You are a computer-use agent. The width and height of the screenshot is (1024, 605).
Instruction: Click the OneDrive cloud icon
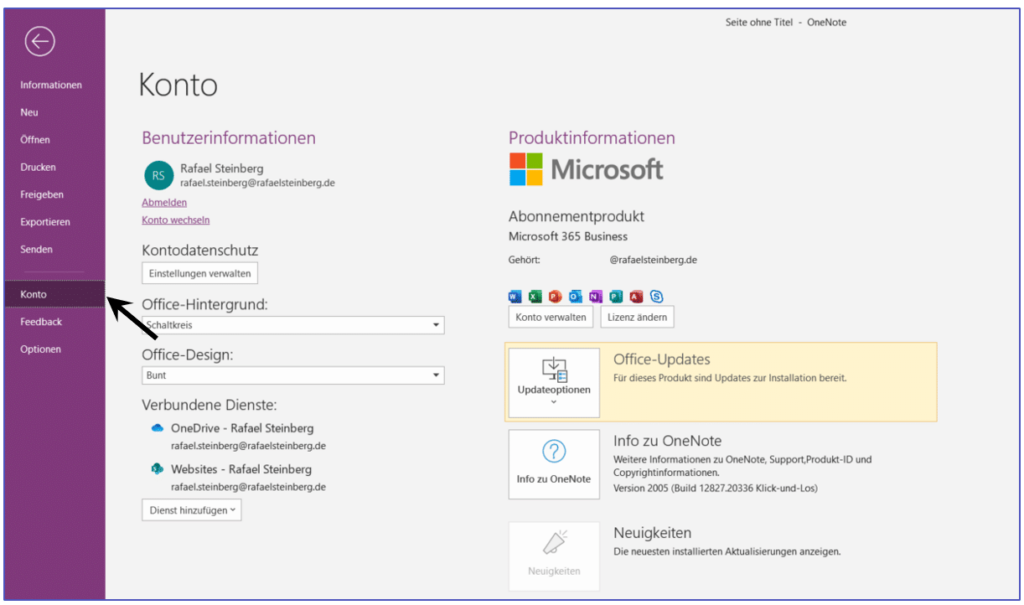coord(157,428)
